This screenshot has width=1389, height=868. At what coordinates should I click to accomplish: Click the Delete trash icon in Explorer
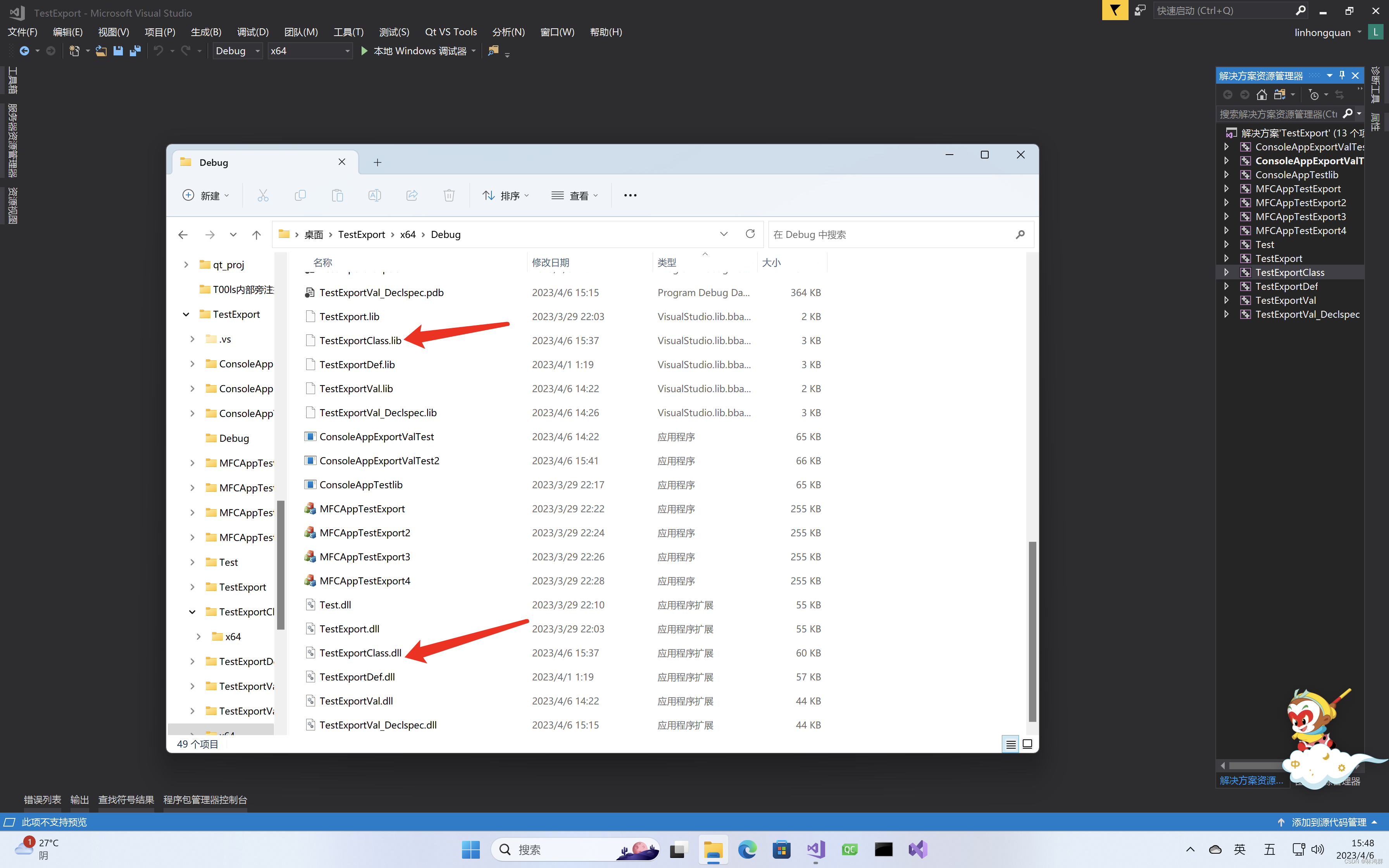click(450, 196)
